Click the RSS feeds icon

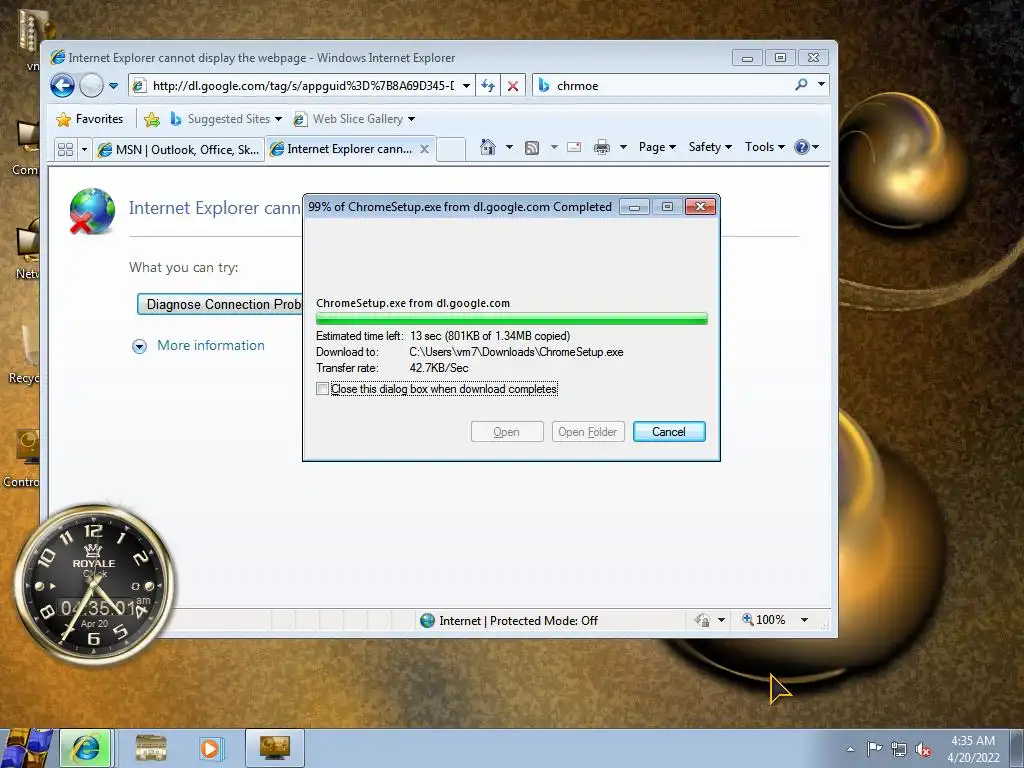point(532,148)
